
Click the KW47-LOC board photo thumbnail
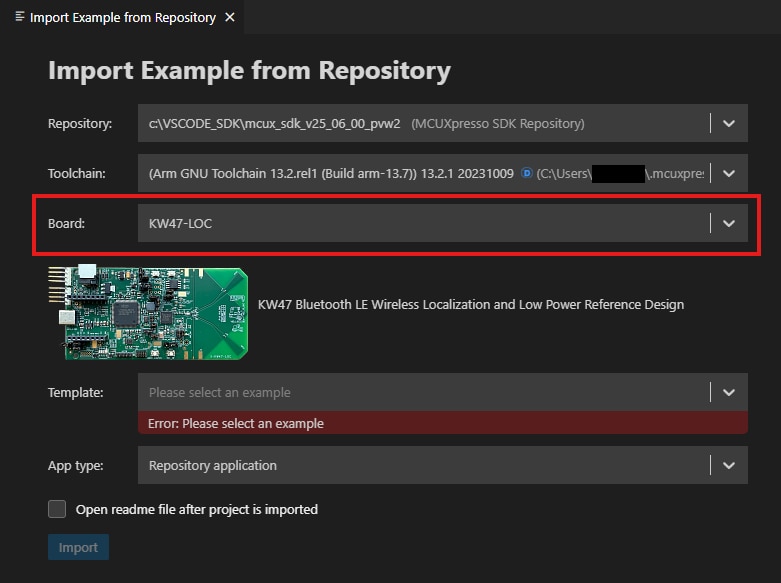pos(148,312)
